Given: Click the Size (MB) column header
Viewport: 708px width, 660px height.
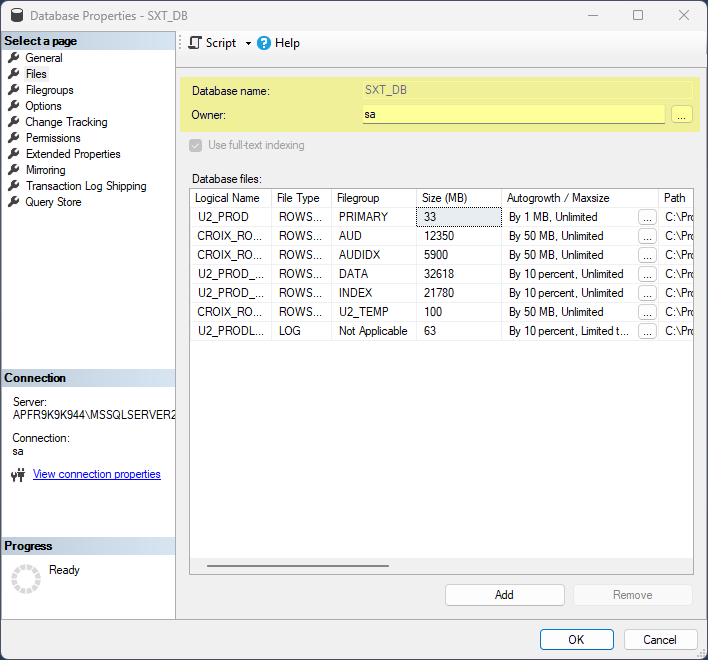Looking at the screenshot, I should coord(445,198).
